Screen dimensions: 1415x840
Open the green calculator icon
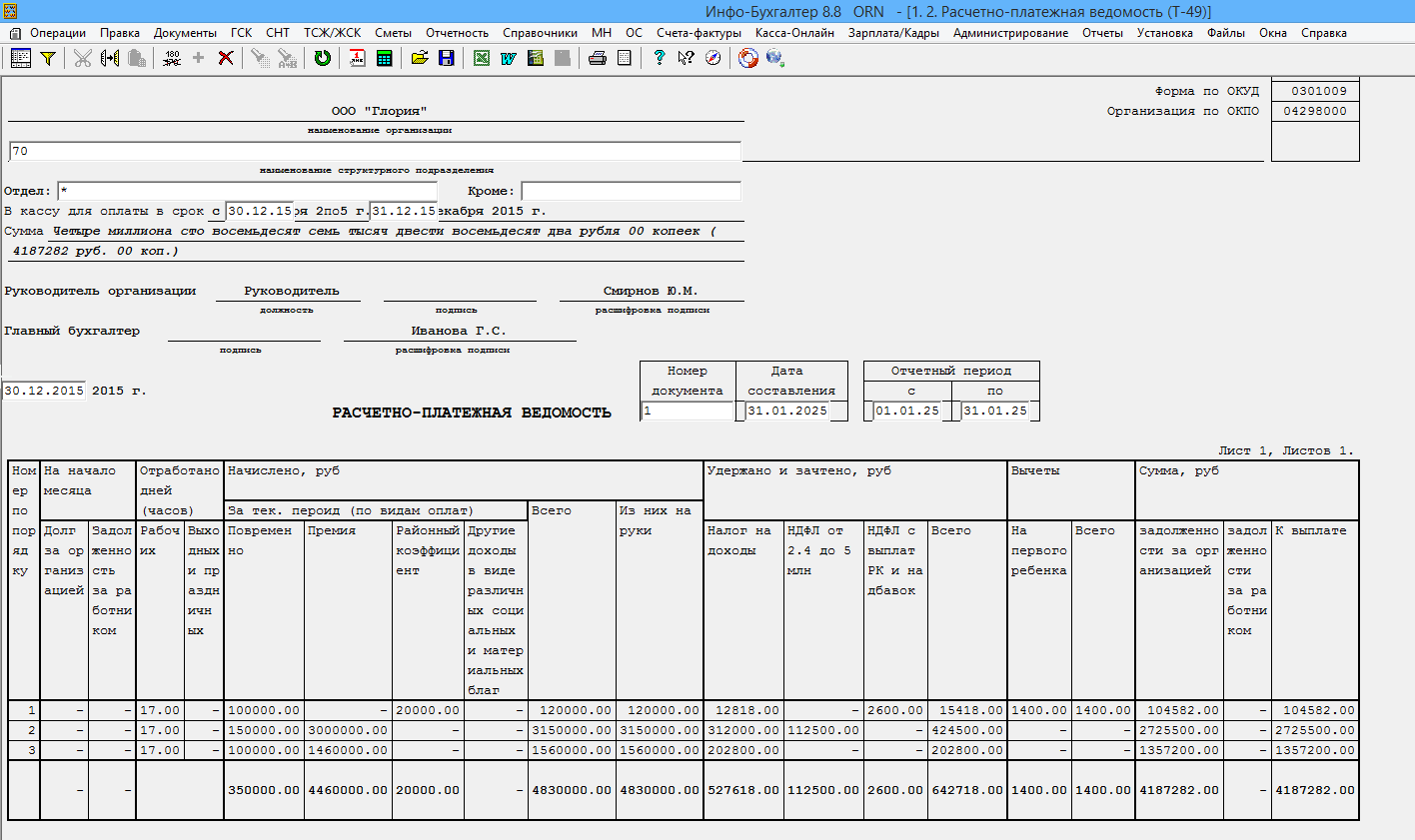[x=384, y=58]
